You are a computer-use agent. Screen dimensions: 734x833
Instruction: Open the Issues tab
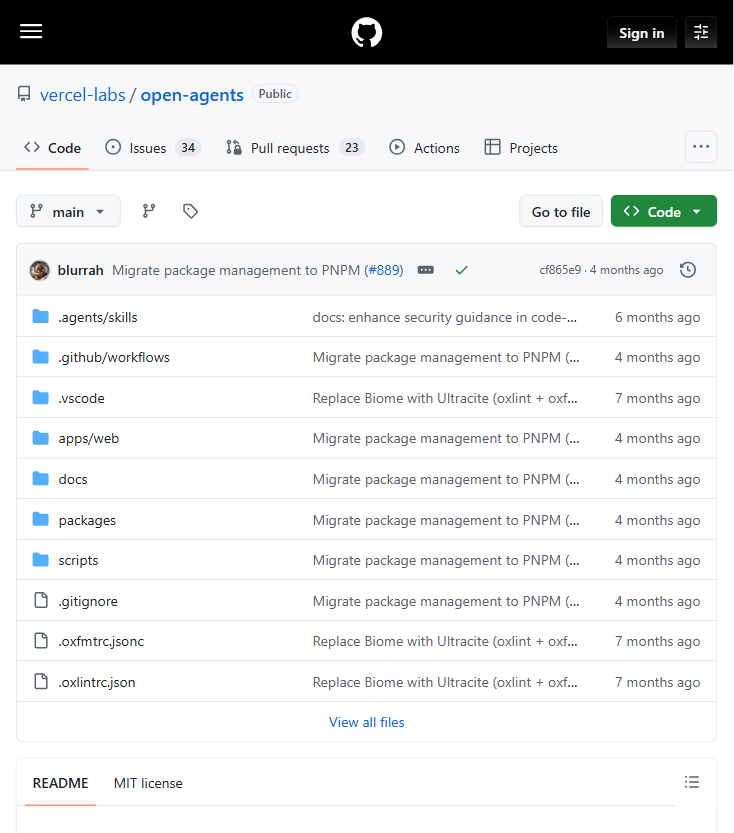(153, 148)
